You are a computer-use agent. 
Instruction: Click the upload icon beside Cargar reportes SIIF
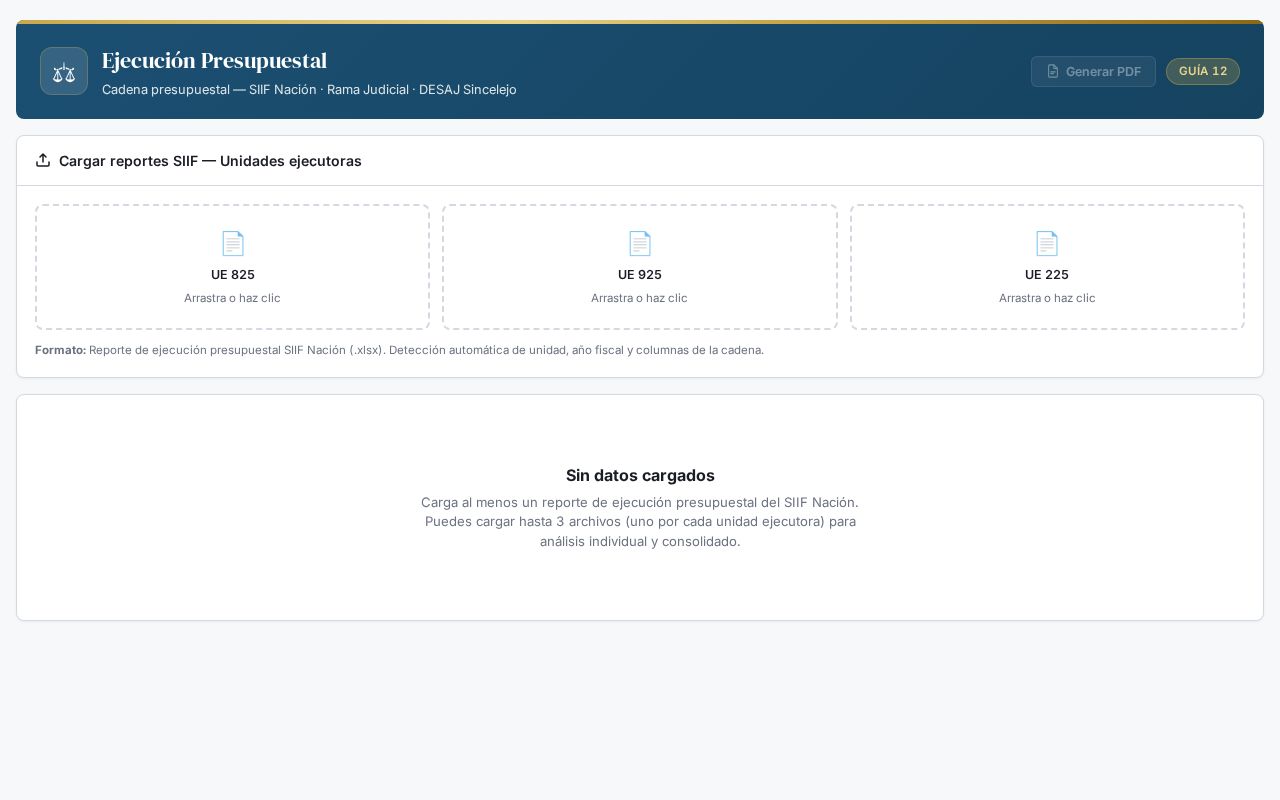coord(43,160)
